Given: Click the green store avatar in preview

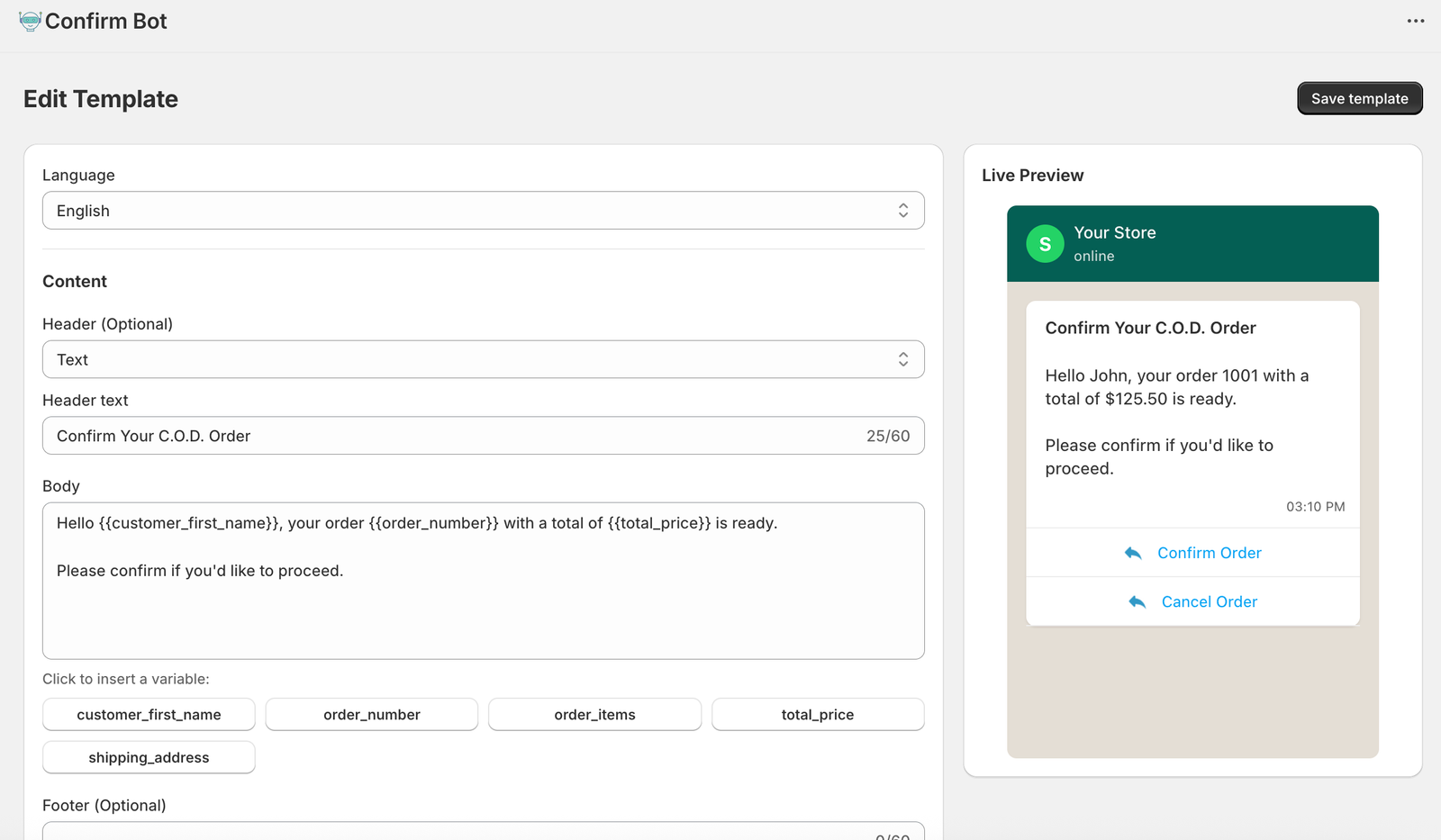Looking at the screenshot, I should (1045, 244).
